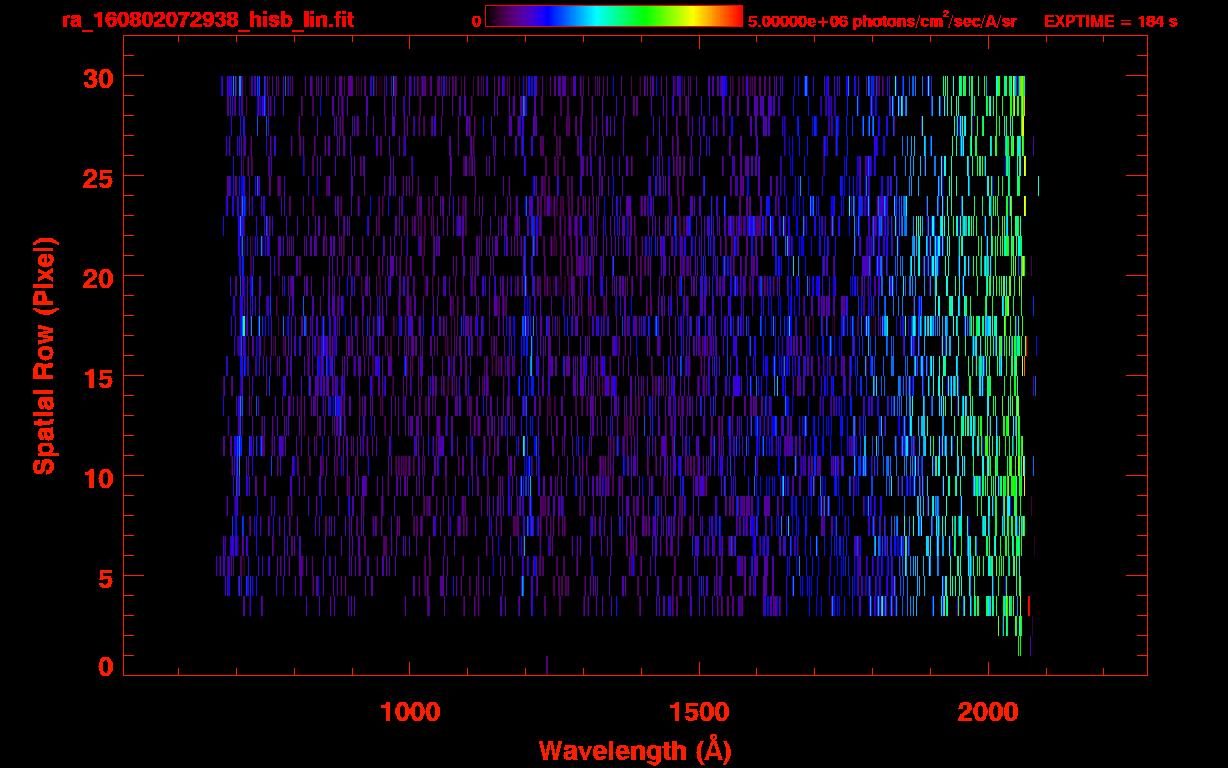This screenshot has width=1228, height=768.
Task: Click the EXPTIME = 184 s label
Action: (x=1110, y=21)
